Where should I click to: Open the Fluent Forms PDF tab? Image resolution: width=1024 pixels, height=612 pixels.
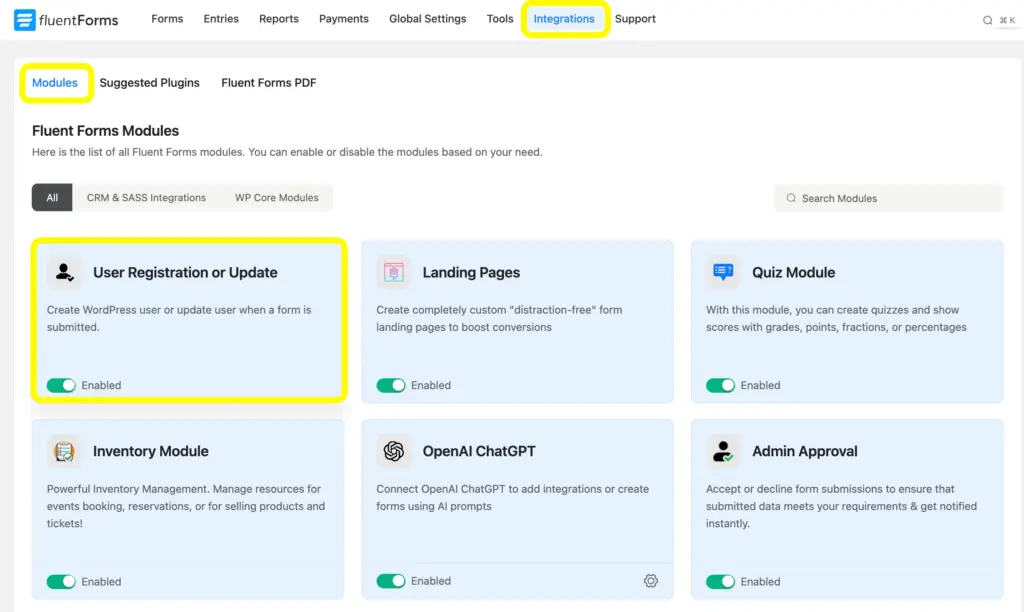[268, 83]
